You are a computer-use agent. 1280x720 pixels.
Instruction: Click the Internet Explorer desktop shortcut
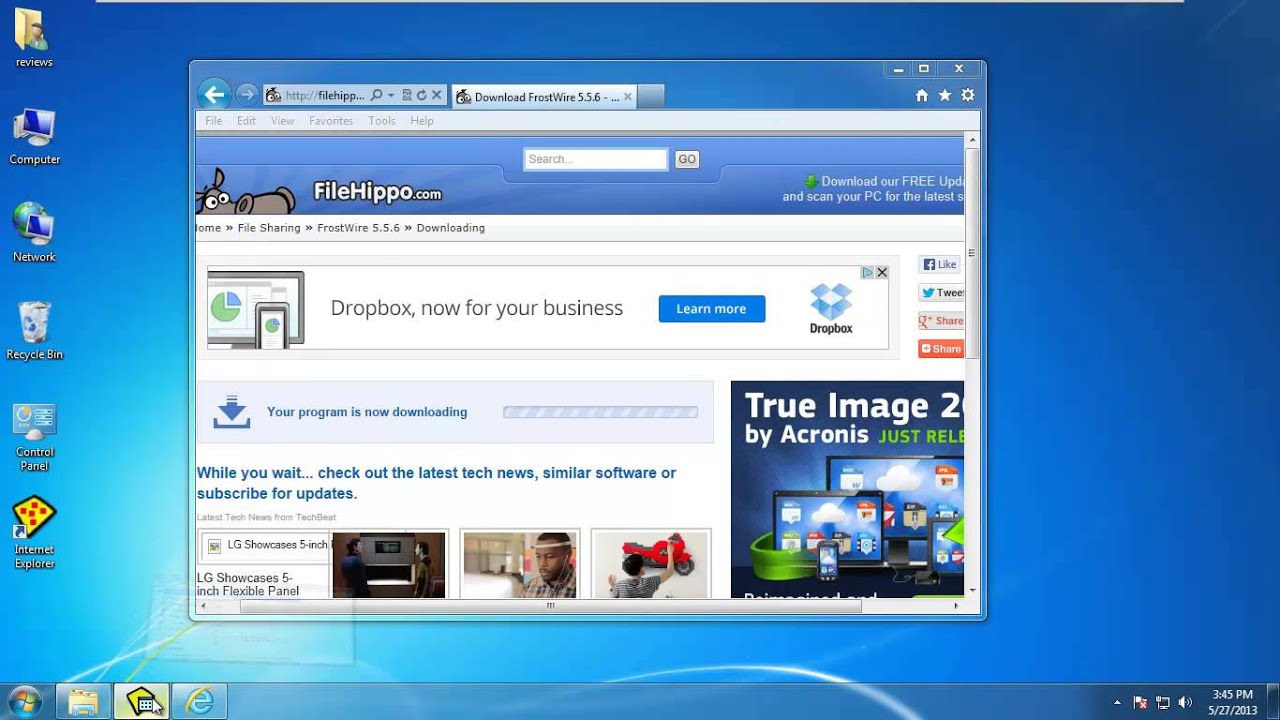click(34, 534)
